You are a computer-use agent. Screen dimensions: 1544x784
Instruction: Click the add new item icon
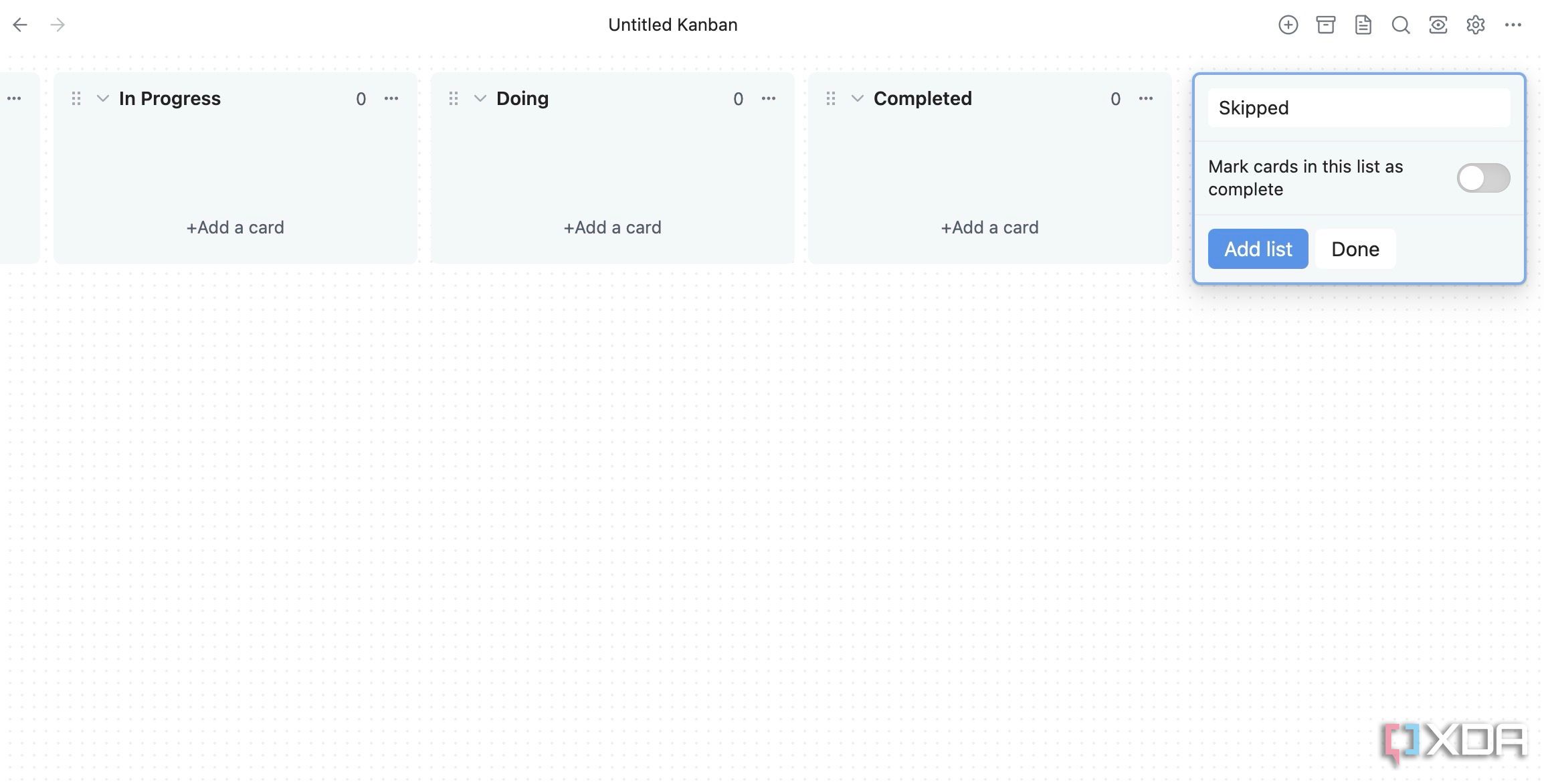tap(1289, 24)
